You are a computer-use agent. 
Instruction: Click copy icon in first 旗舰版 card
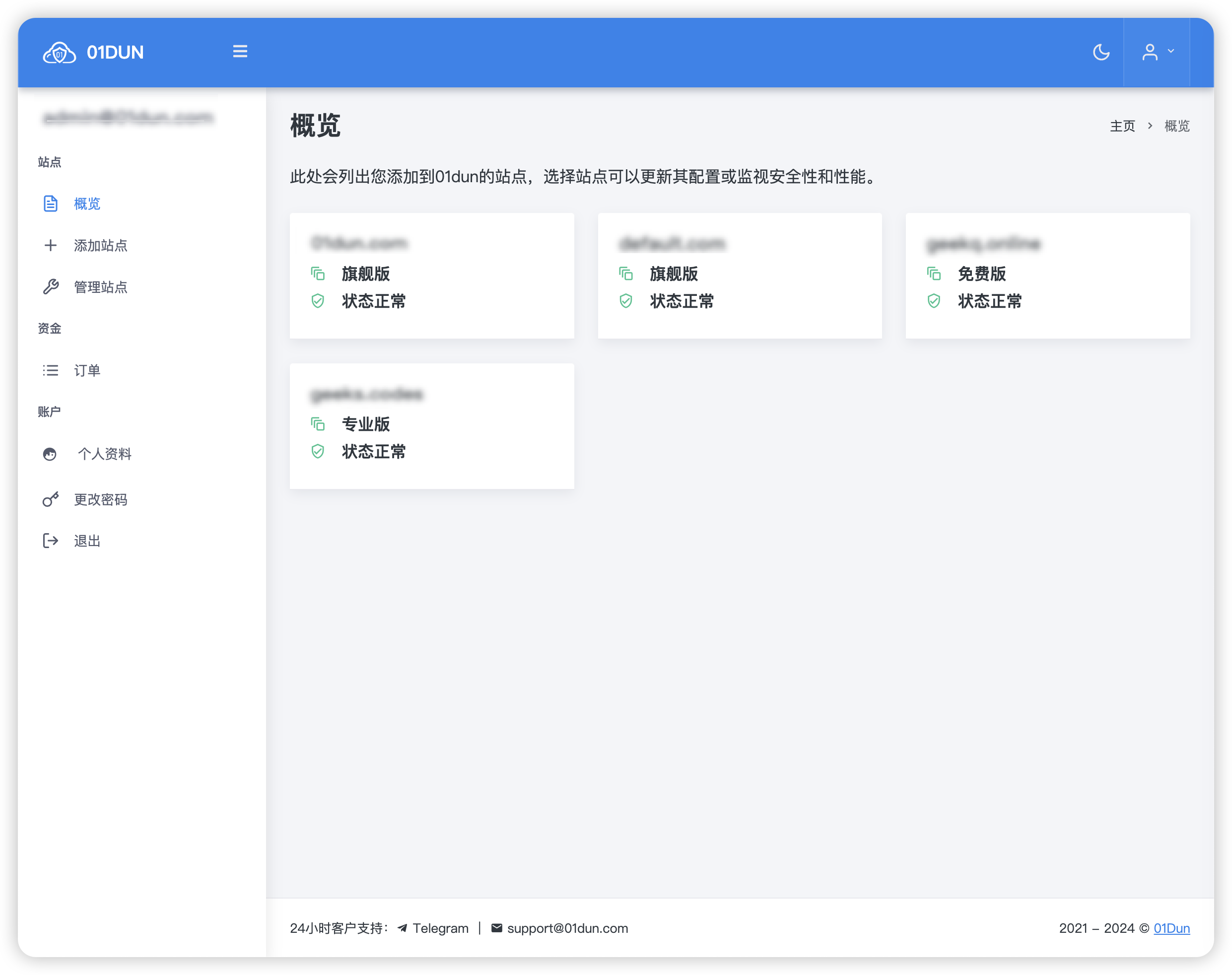pos(318,274)
